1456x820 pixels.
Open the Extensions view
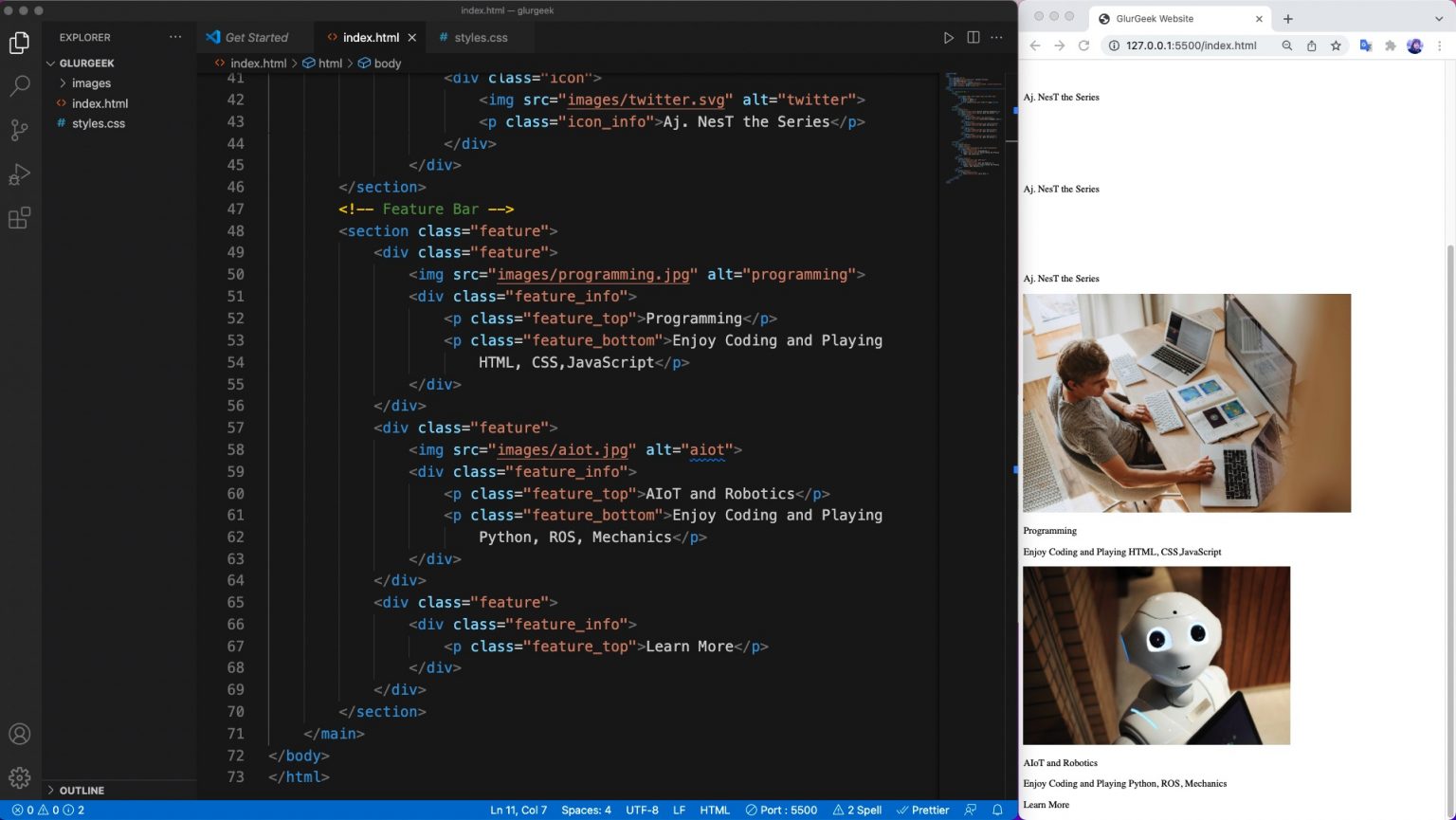pyautogui.click(x=19, y=218)
